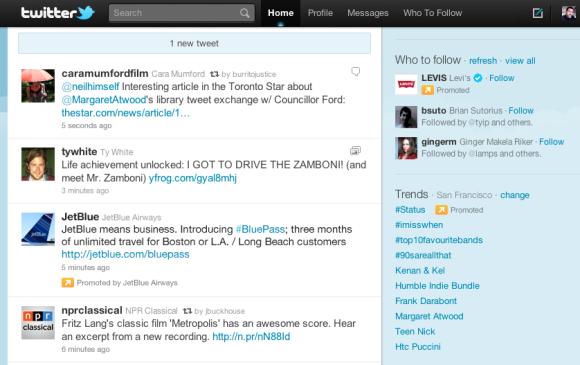Change the Trends location from San Francisco

[x=515, y=195]
